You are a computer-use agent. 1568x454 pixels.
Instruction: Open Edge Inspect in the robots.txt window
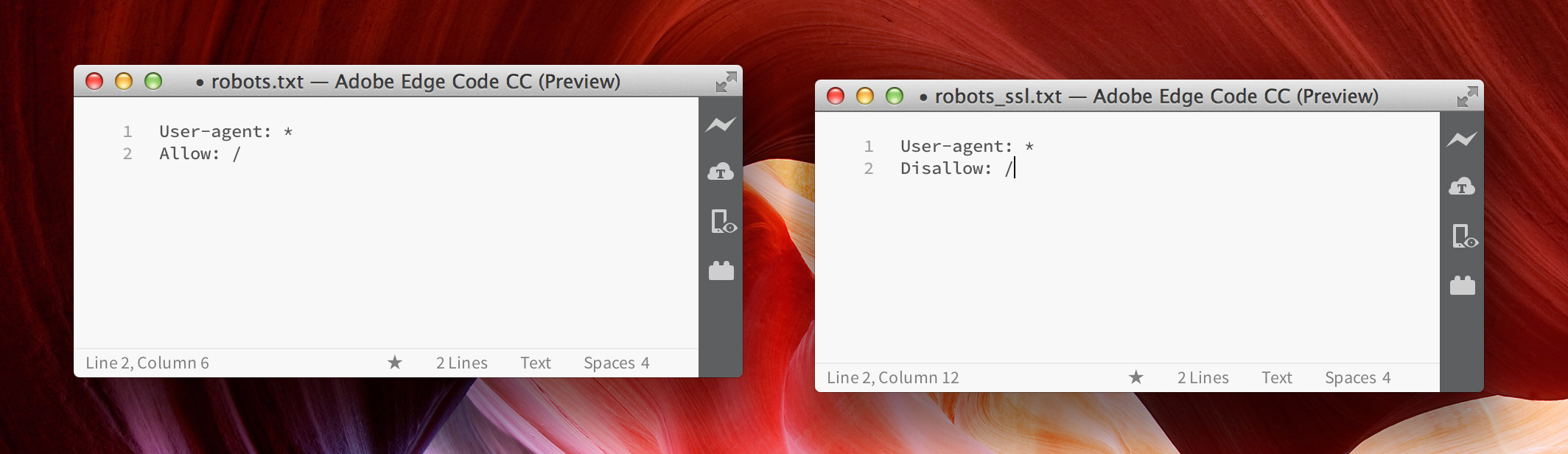[x=722, y=222]
